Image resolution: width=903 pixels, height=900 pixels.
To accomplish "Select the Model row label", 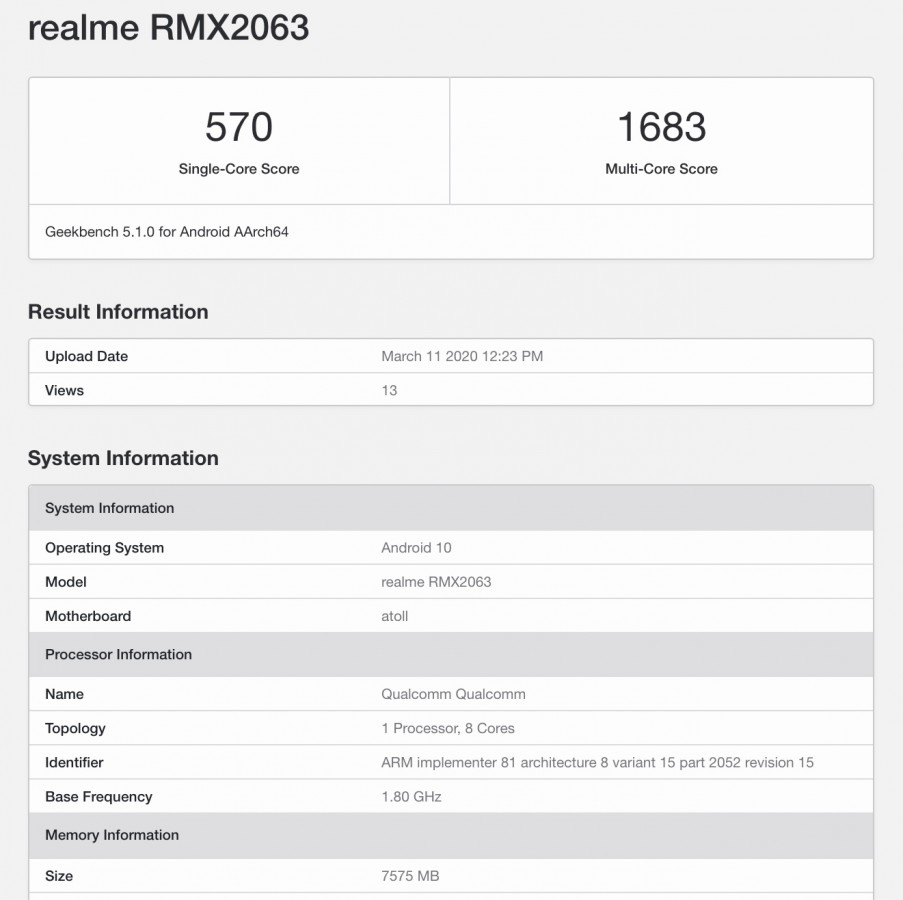I will (66, 582).
